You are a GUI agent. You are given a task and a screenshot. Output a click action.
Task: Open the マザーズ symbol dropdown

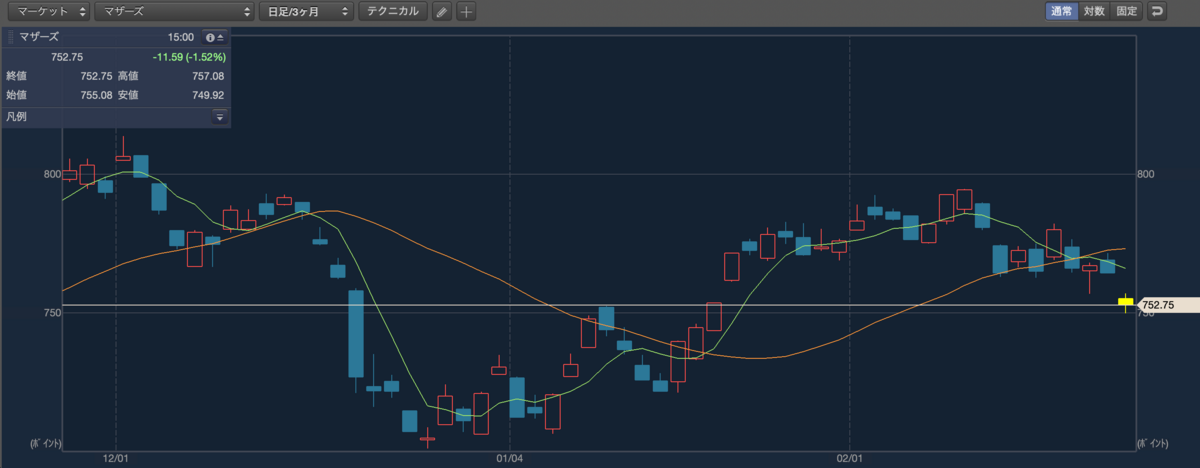(x=174, y=12)
